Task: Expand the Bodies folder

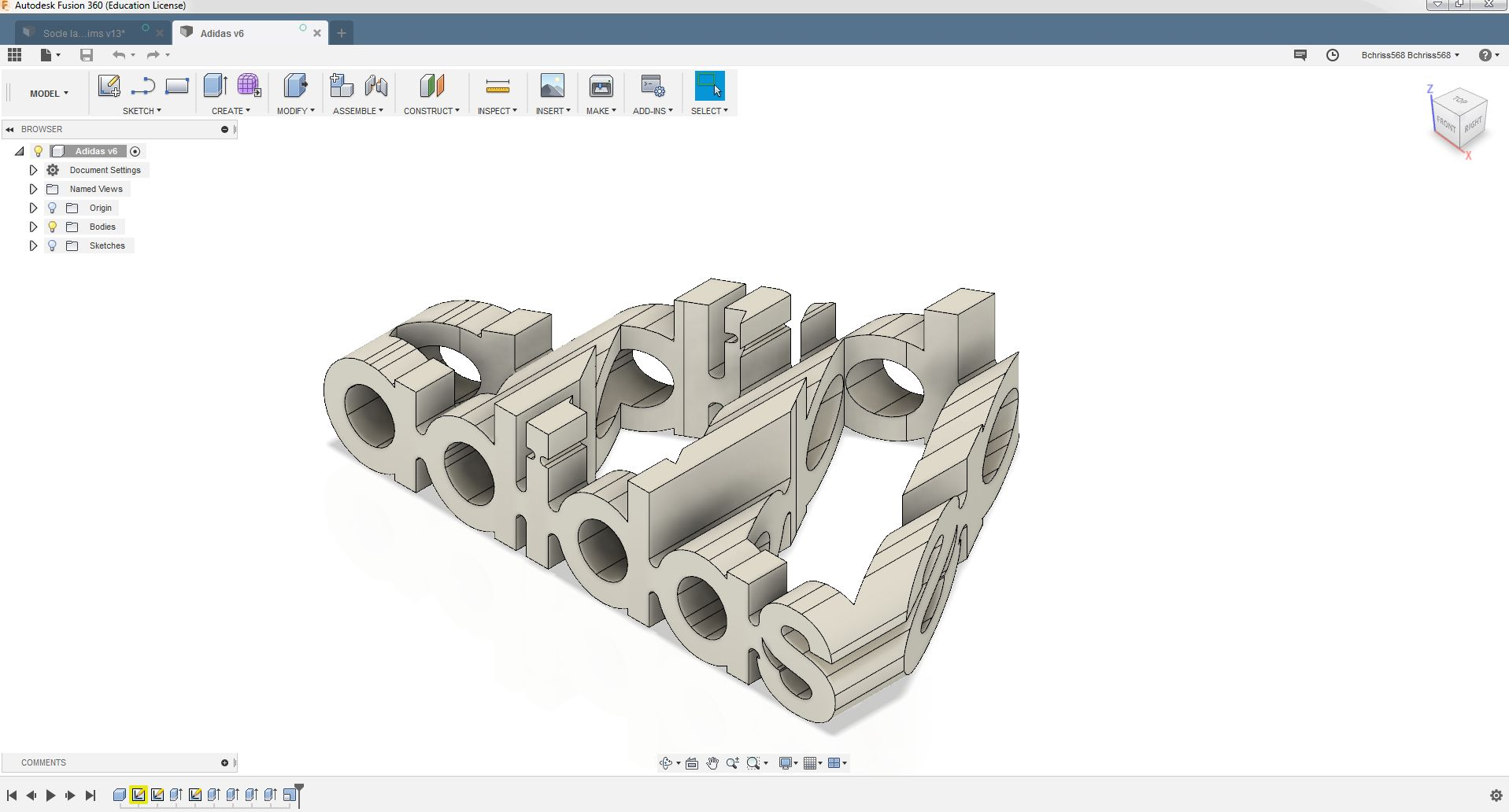Action: [33, 227]
